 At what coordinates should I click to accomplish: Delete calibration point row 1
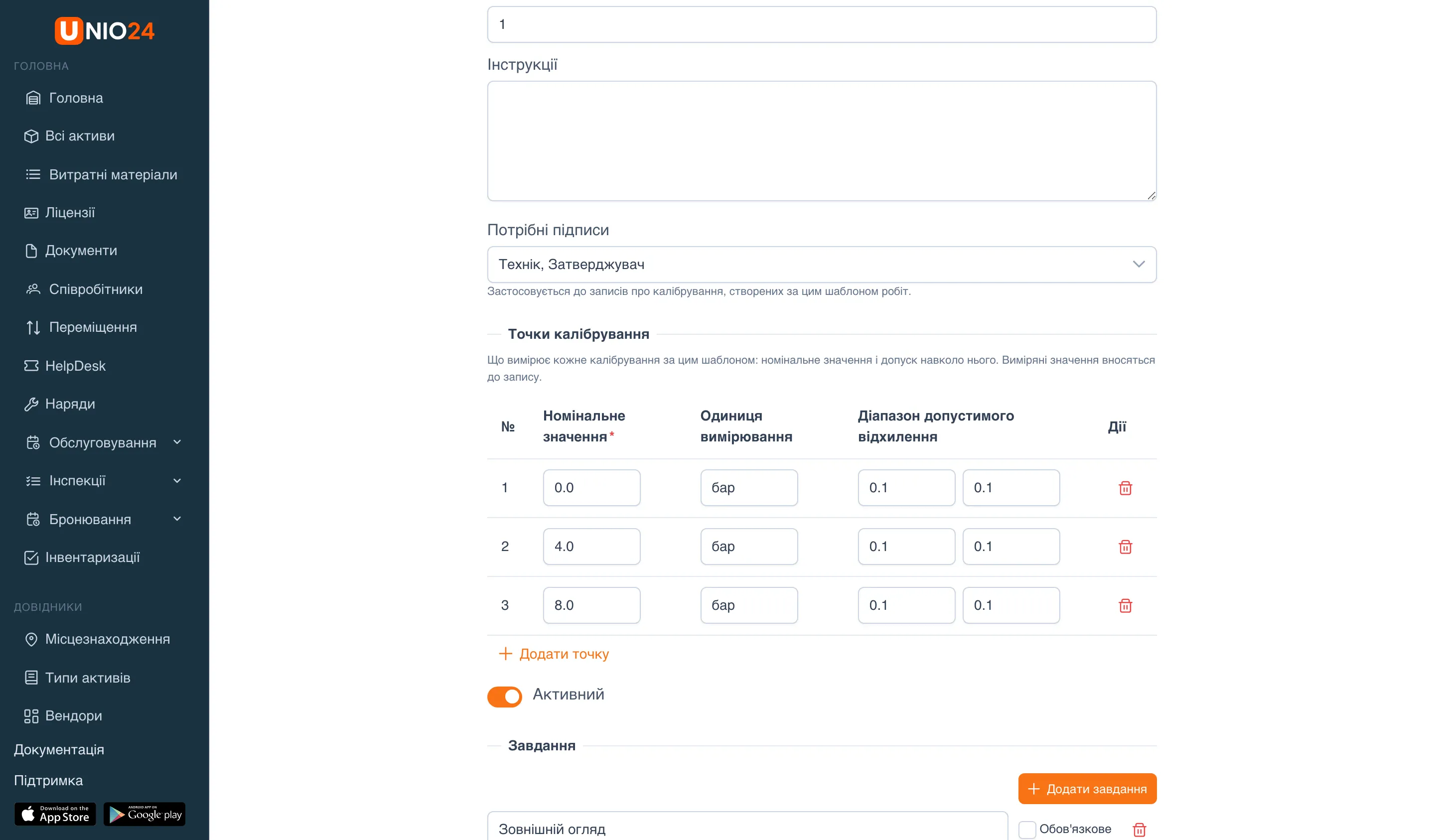[x=1125, y=488]
